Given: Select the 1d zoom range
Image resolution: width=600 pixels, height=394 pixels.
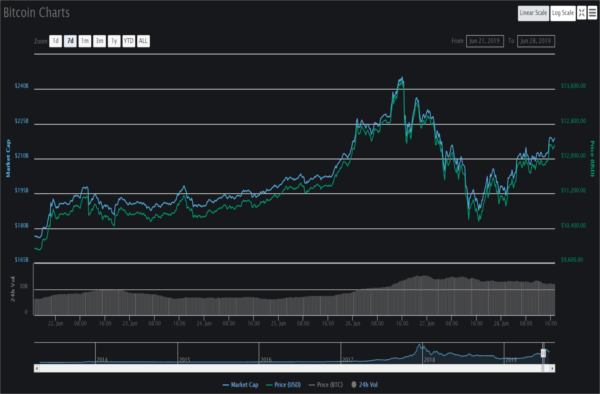Looking at the screenshot, I should coord(55,41).
